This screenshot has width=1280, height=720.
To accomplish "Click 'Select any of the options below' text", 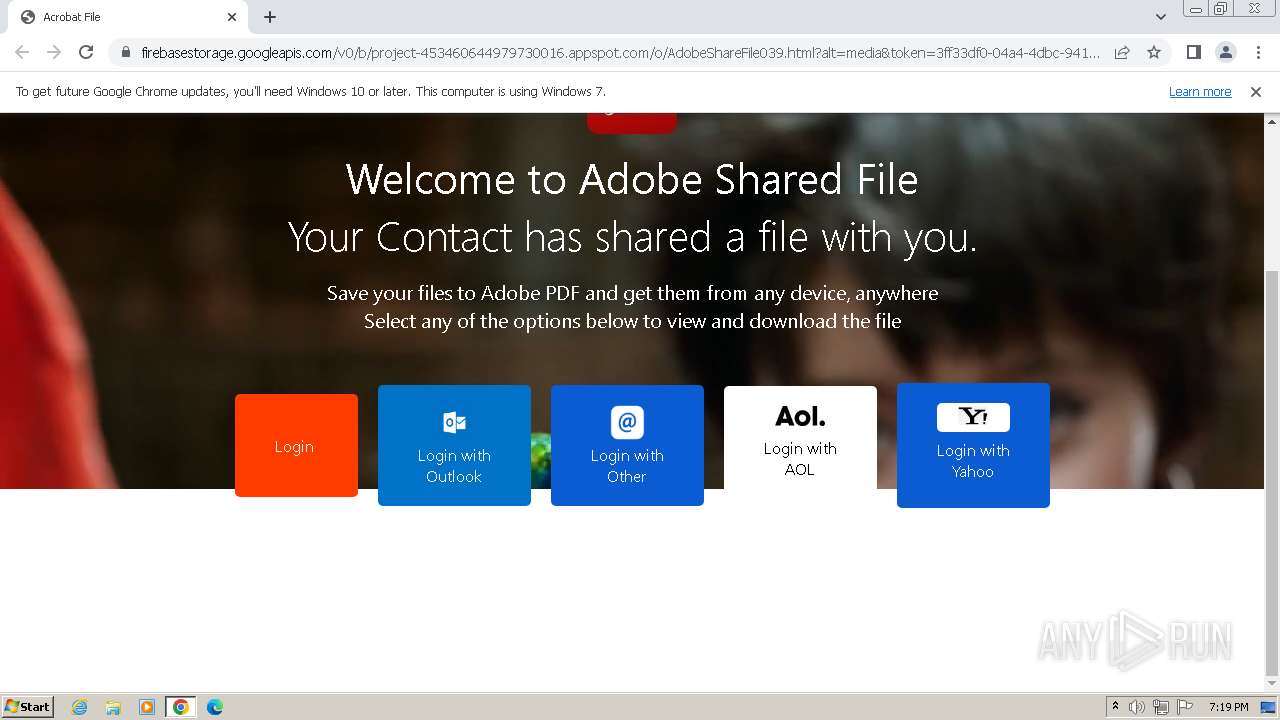I will (632, 321).
